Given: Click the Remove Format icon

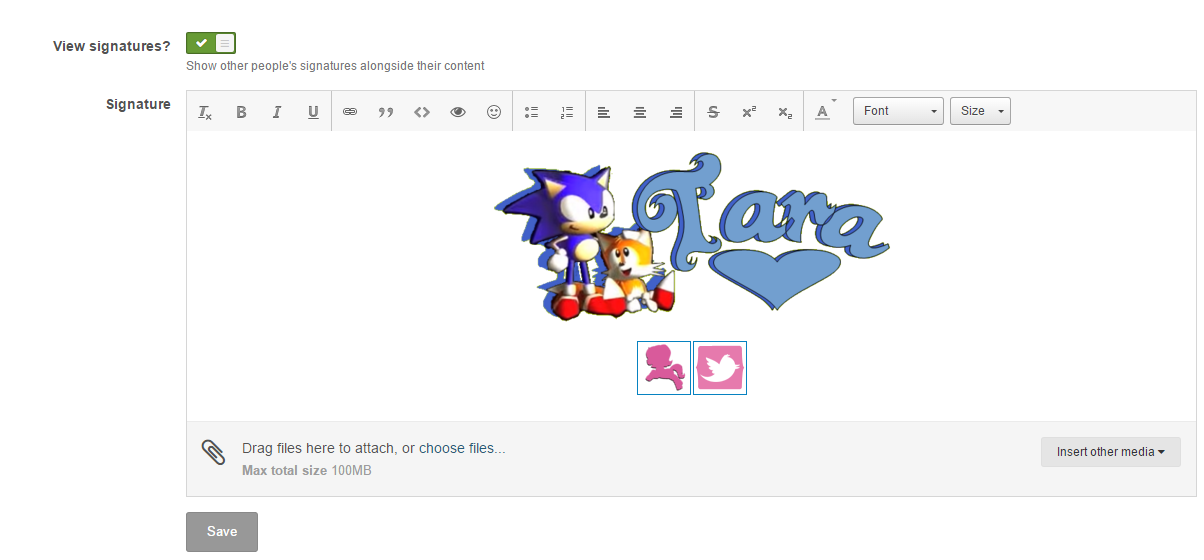Looking at the screenshot, I should 205,112.
